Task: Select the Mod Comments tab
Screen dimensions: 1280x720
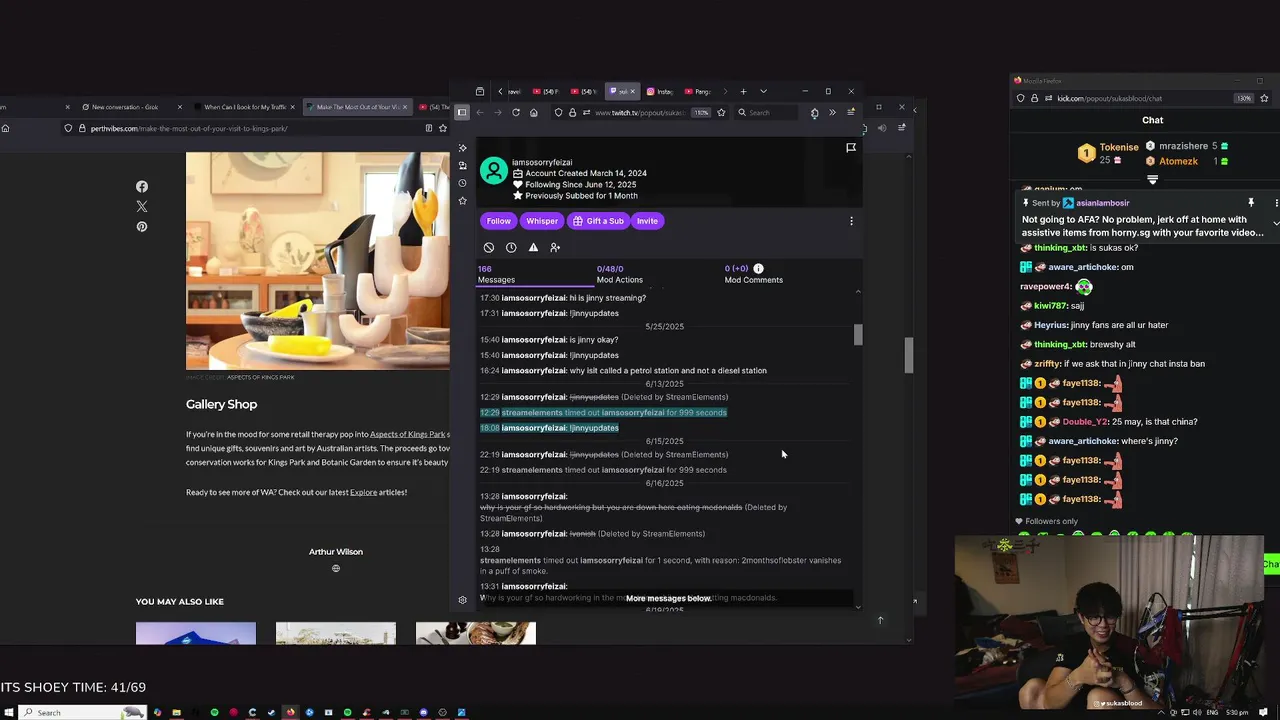Action: tap(753, 274)
